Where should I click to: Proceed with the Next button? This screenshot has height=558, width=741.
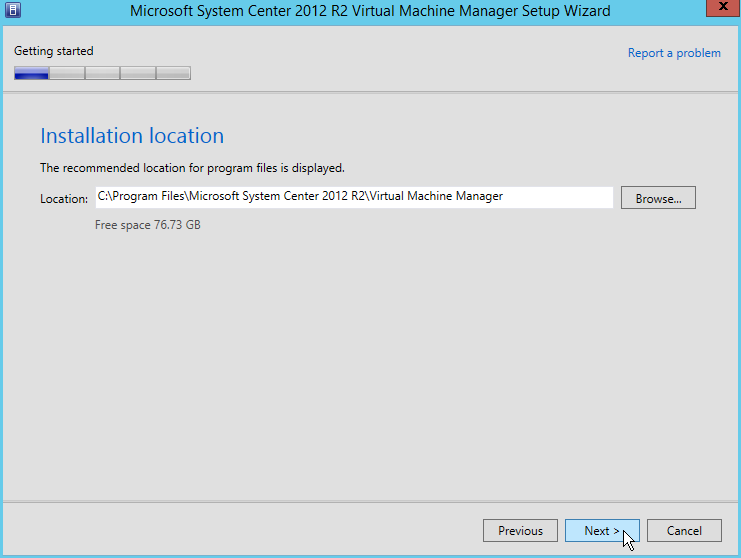pyautogui.click(x=602, y=531)
